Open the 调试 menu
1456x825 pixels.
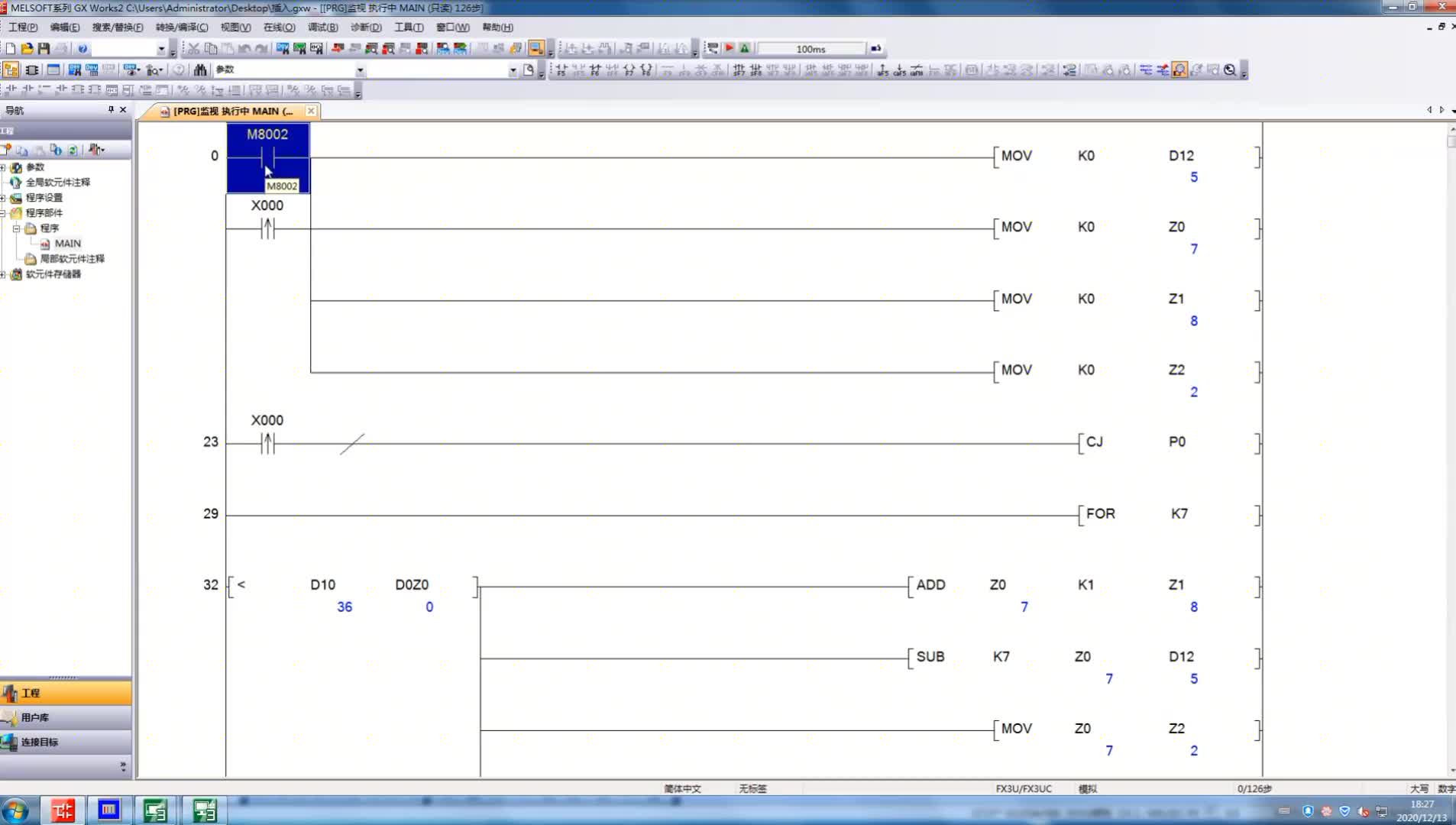[322, 27]
